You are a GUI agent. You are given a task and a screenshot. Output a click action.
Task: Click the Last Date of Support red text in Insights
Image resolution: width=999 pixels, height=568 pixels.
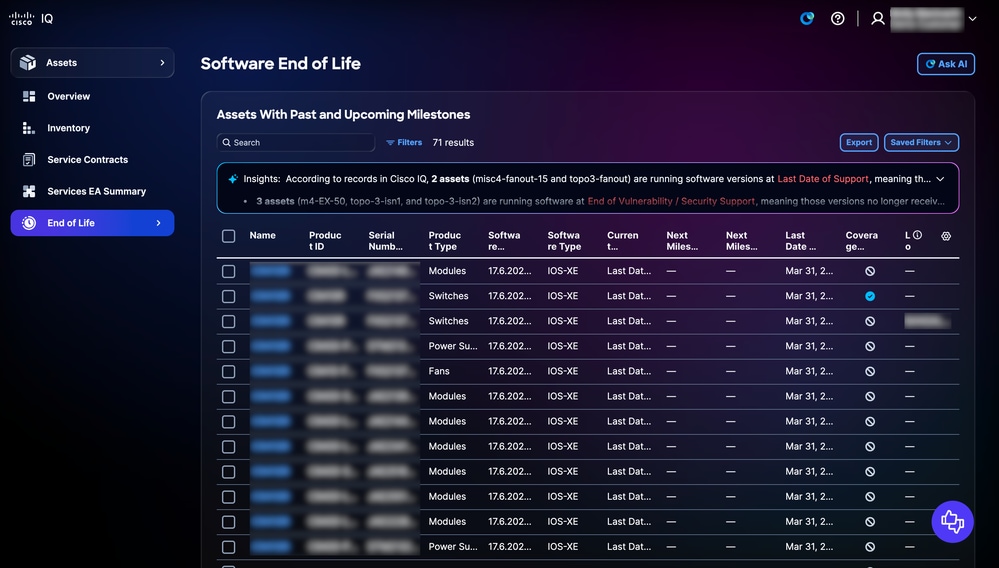(x=823, y=179)
